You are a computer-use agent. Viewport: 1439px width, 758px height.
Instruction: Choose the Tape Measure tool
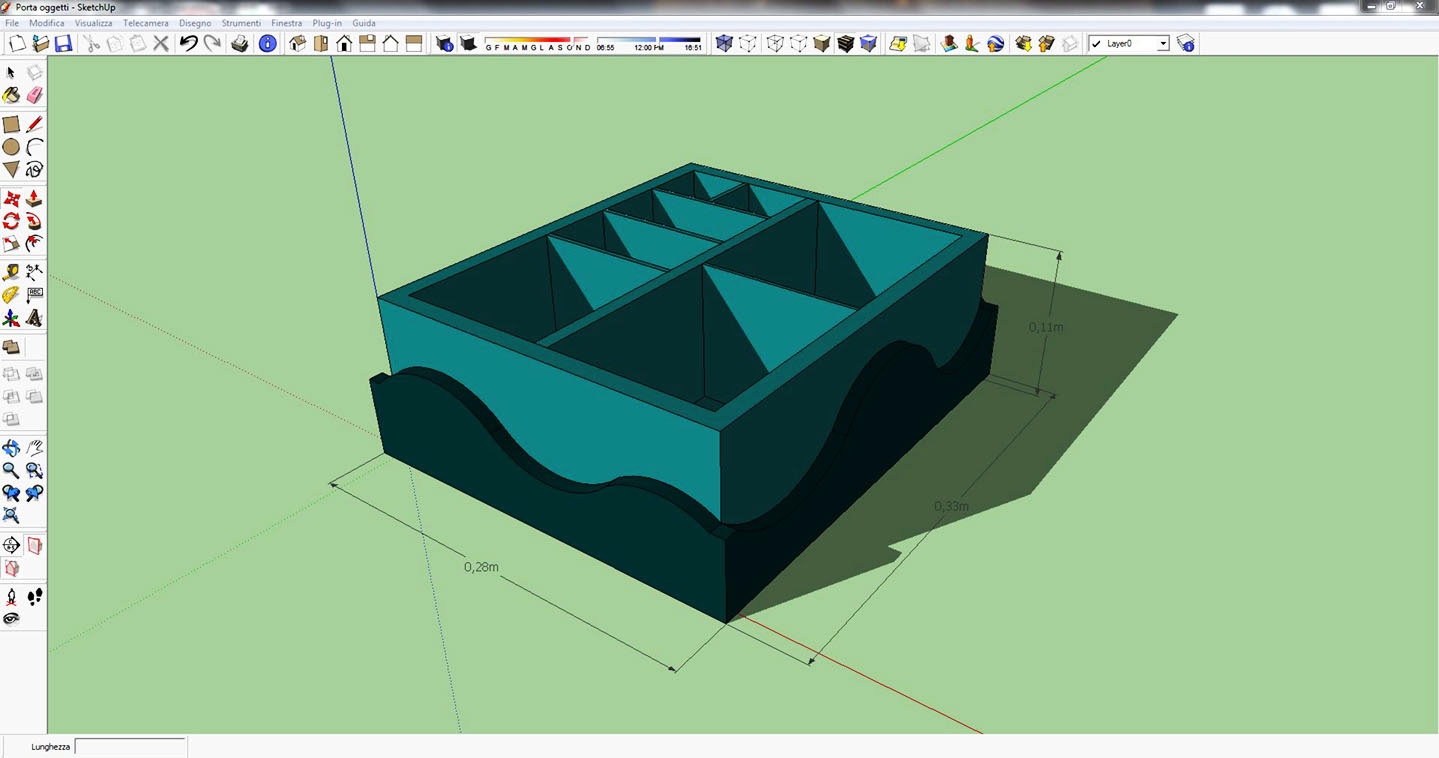tap(11, 272)
